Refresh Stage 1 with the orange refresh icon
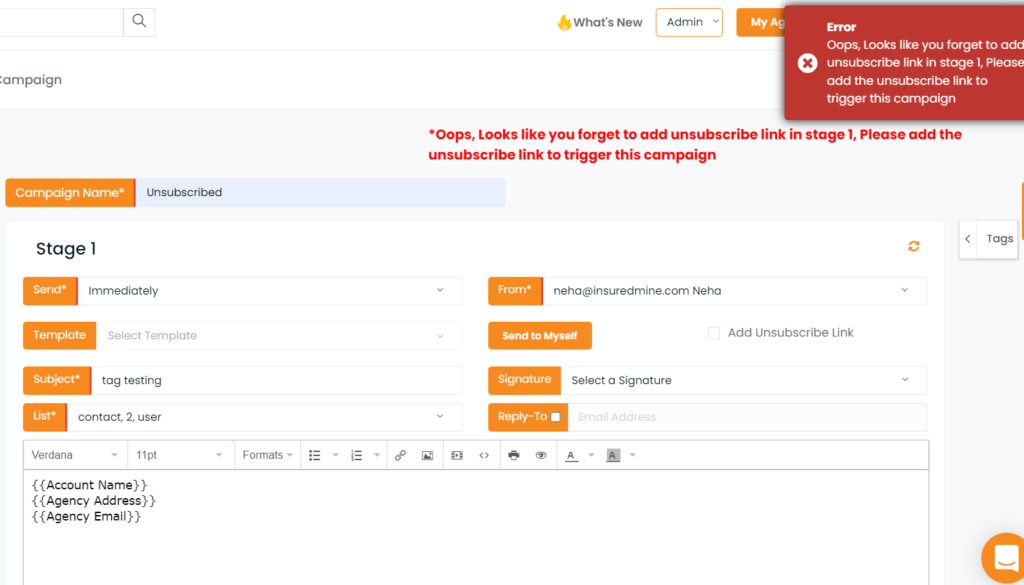1024x585 pixels. pyautogui.click(x=913, y=245)
